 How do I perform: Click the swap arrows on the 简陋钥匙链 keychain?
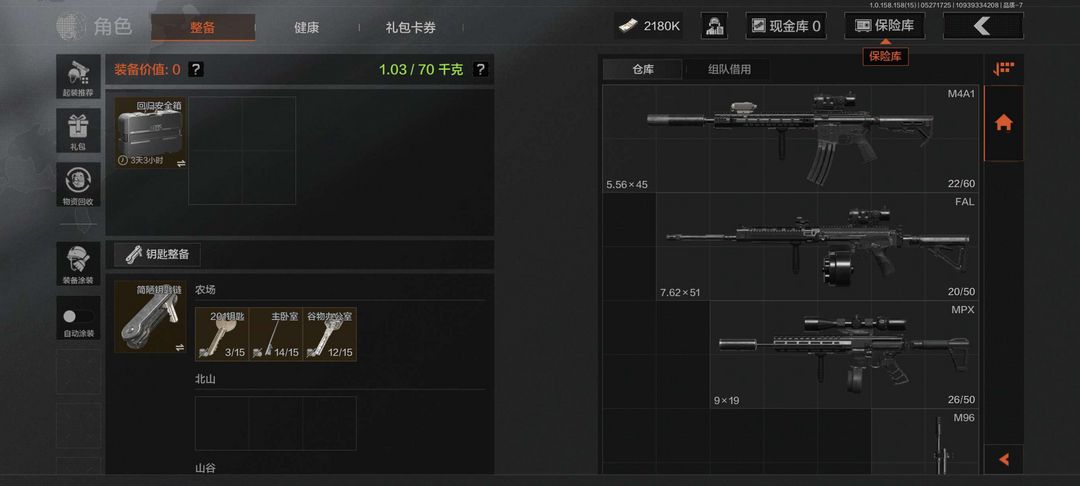180,347
